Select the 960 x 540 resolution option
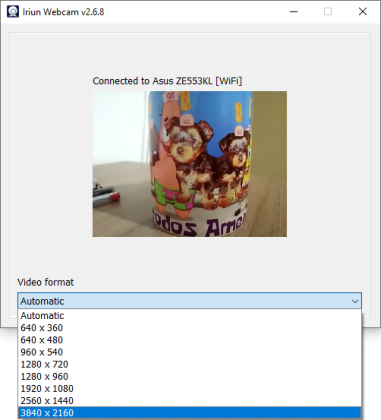This screenshot has width=381, height=420. [x=189, y=352]
